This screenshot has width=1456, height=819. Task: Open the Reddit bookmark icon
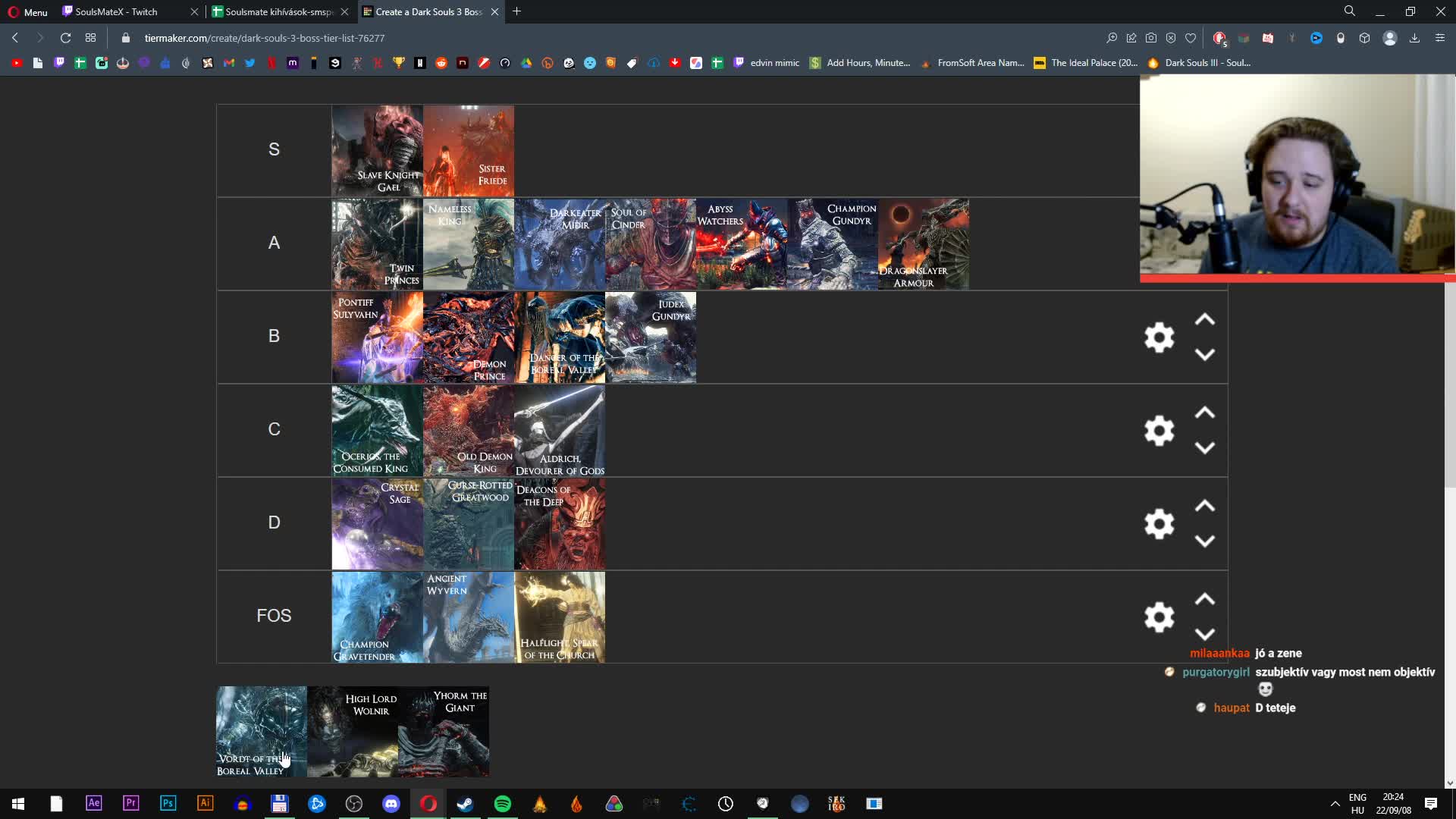tap(441, 63)
